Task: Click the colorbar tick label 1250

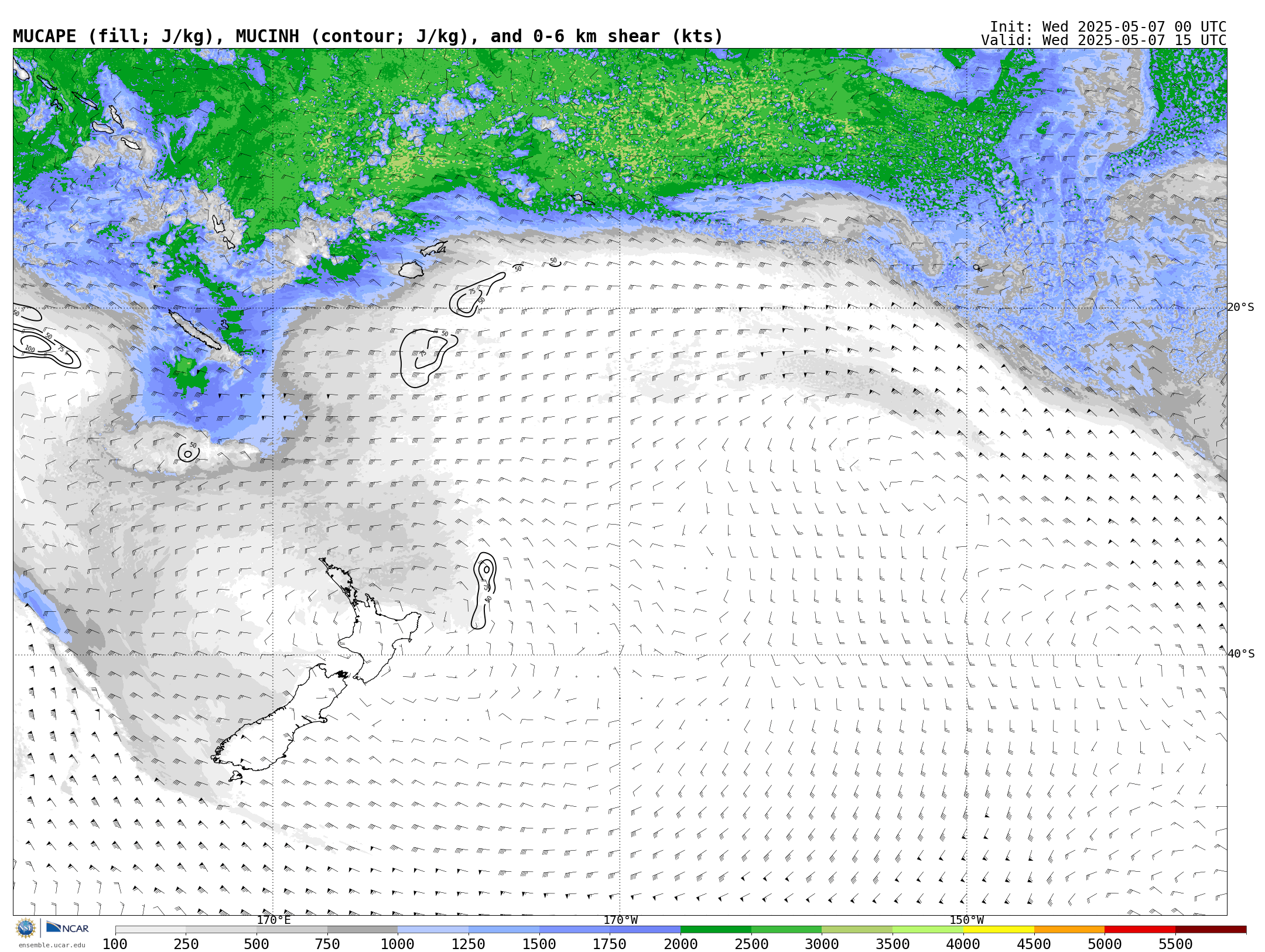Action: point(469,944)
